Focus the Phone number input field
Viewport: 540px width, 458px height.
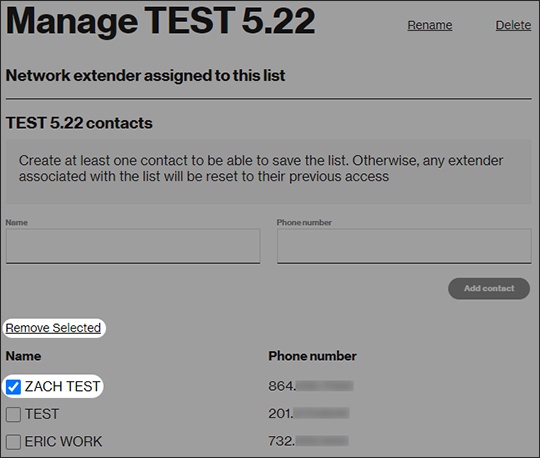click(404, 246)
